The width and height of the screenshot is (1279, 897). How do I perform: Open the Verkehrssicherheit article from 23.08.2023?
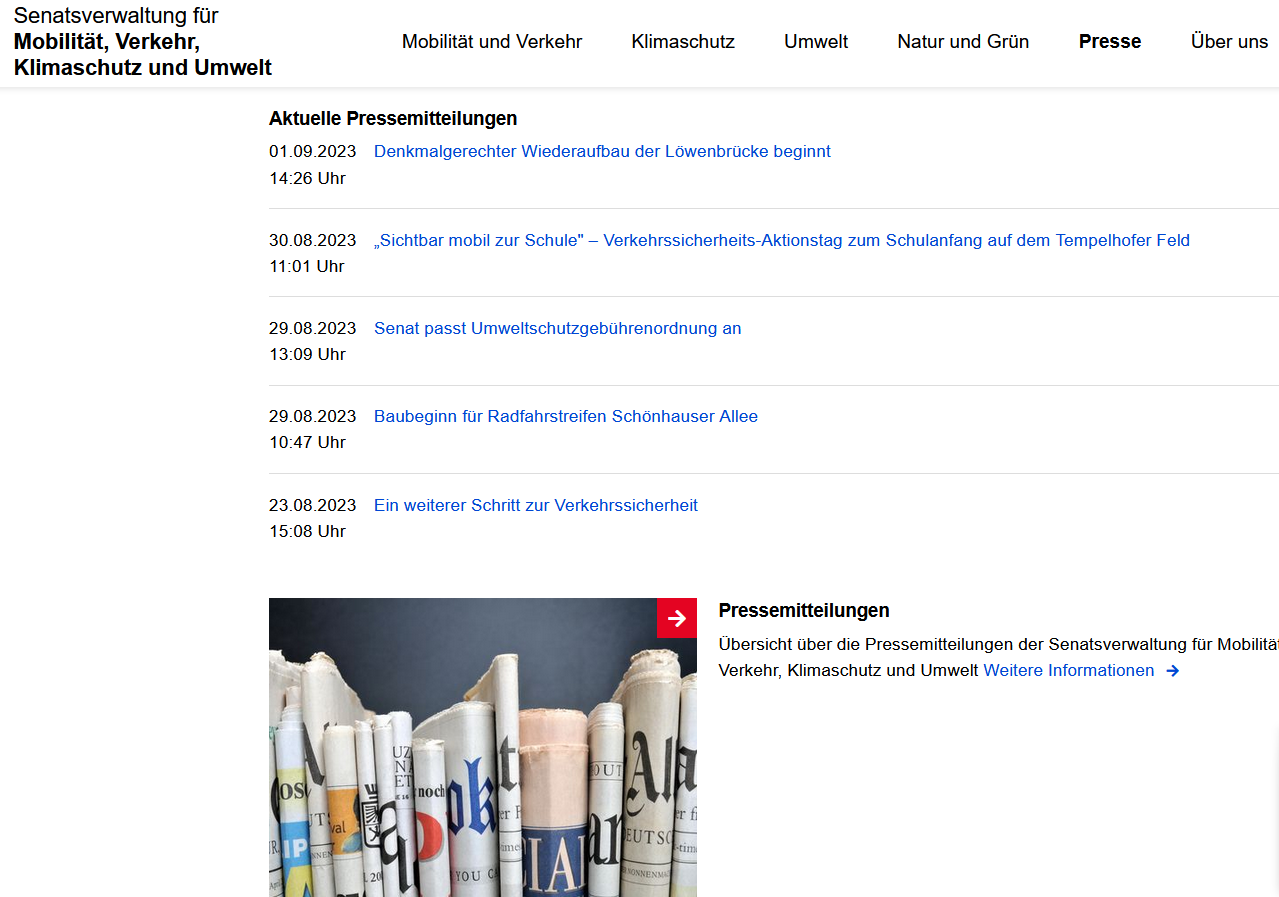535,505
